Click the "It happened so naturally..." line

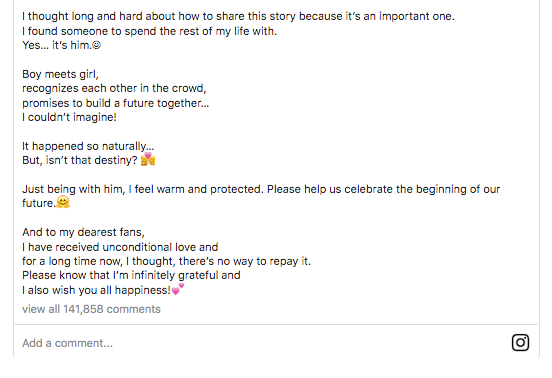[x=88, y=146]
